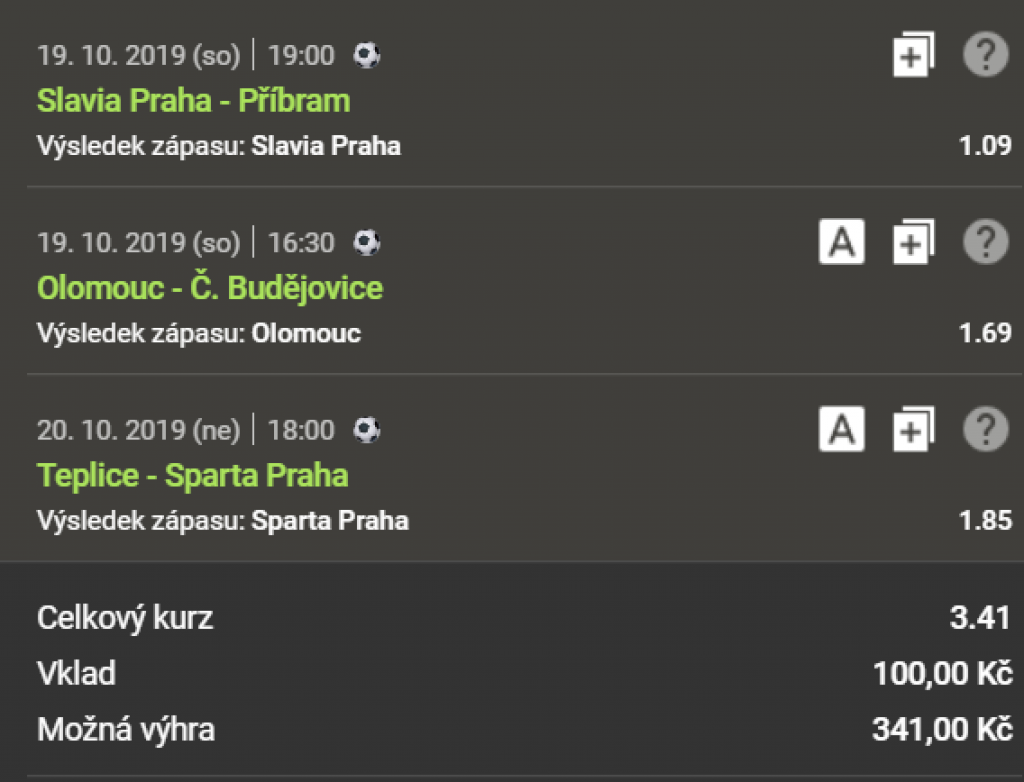The height and width of the screenshot is (782, 1024).
Task: Click the 1.09 odds for Slavia Praha
Action: point(985,146)
